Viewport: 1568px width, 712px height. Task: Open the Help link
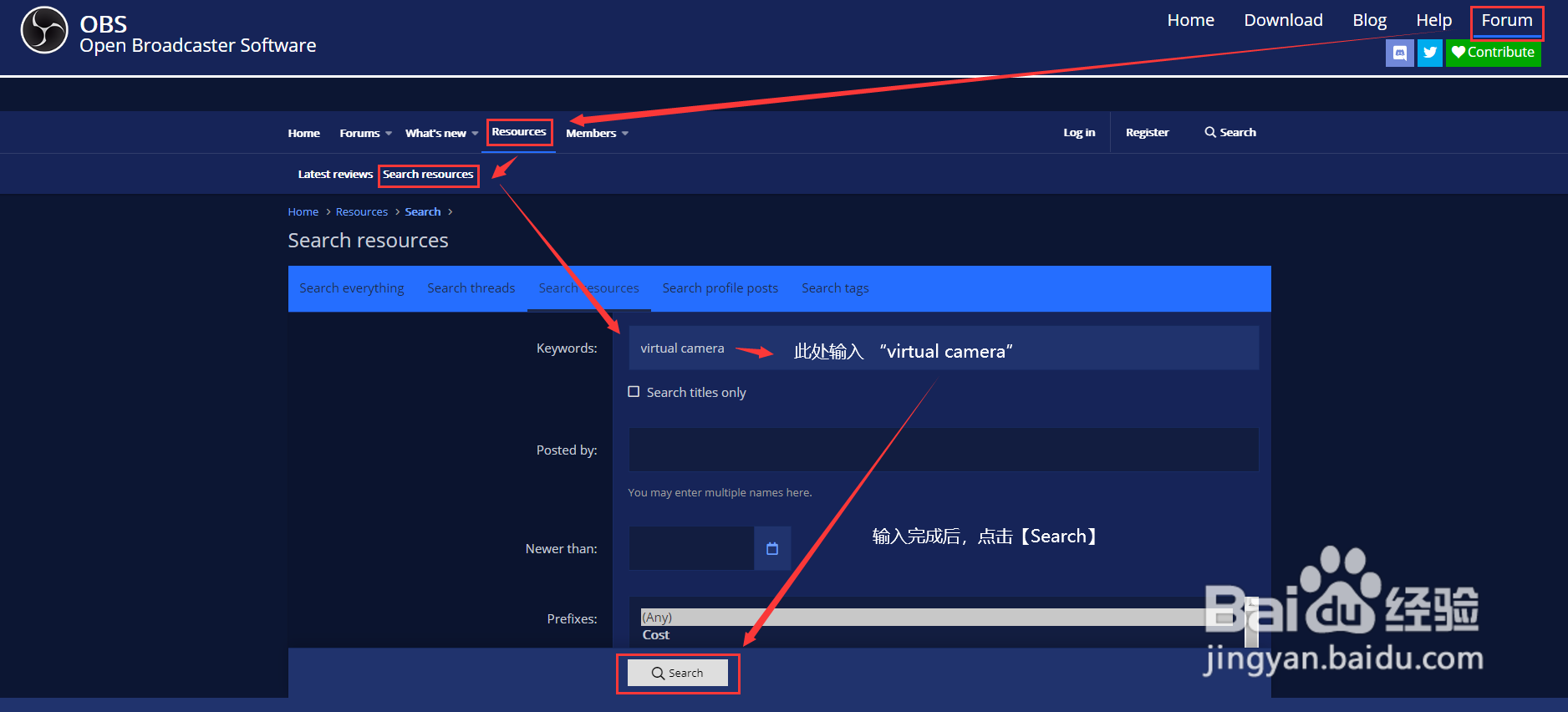[1433, 20]
